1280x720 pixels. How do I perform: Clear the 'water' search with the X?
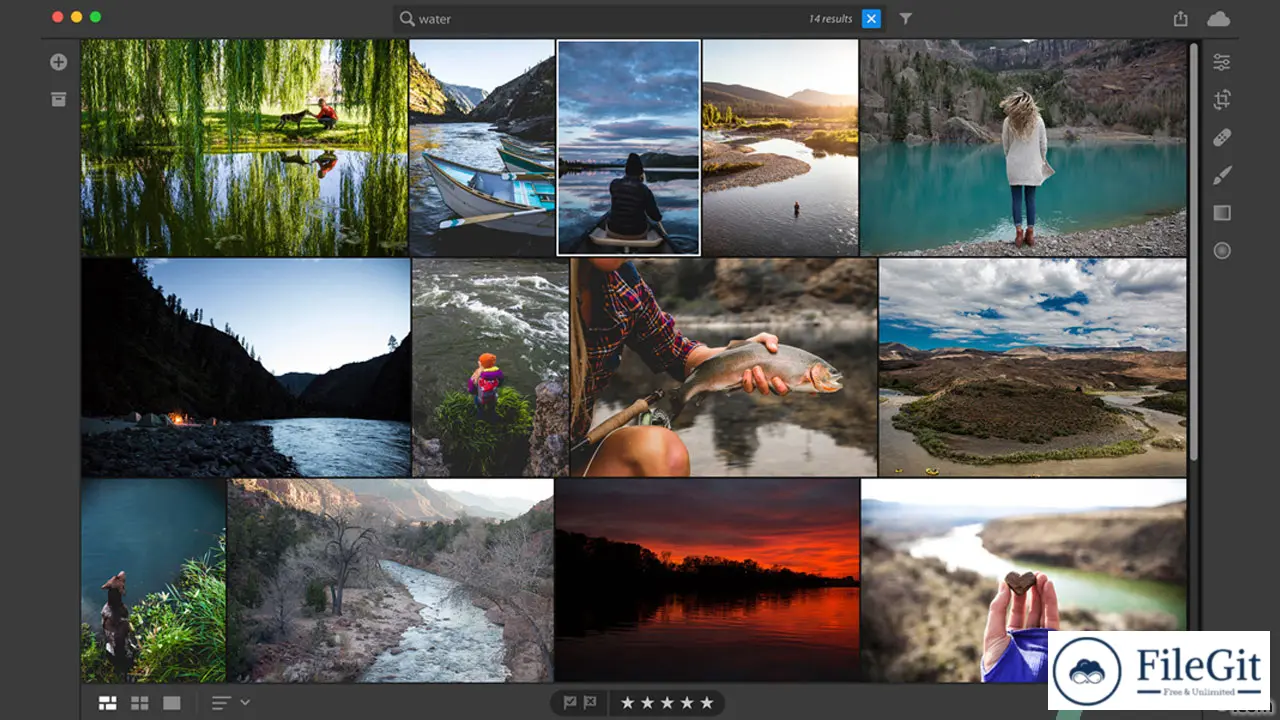[x=871, y=18]
